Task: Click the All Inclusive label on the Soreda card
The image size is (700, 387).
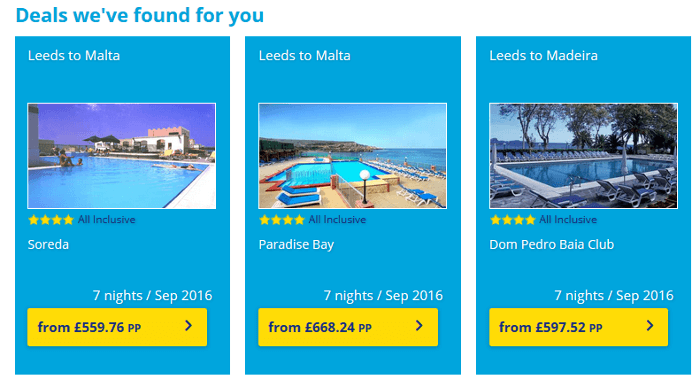Action: pos(107,220)
